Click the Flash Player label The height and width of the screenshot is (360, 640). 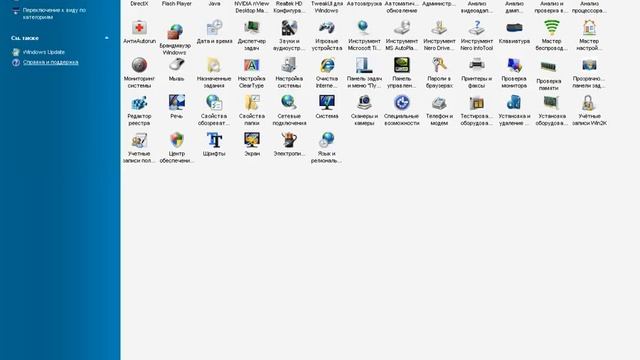[x=176, y=3]
